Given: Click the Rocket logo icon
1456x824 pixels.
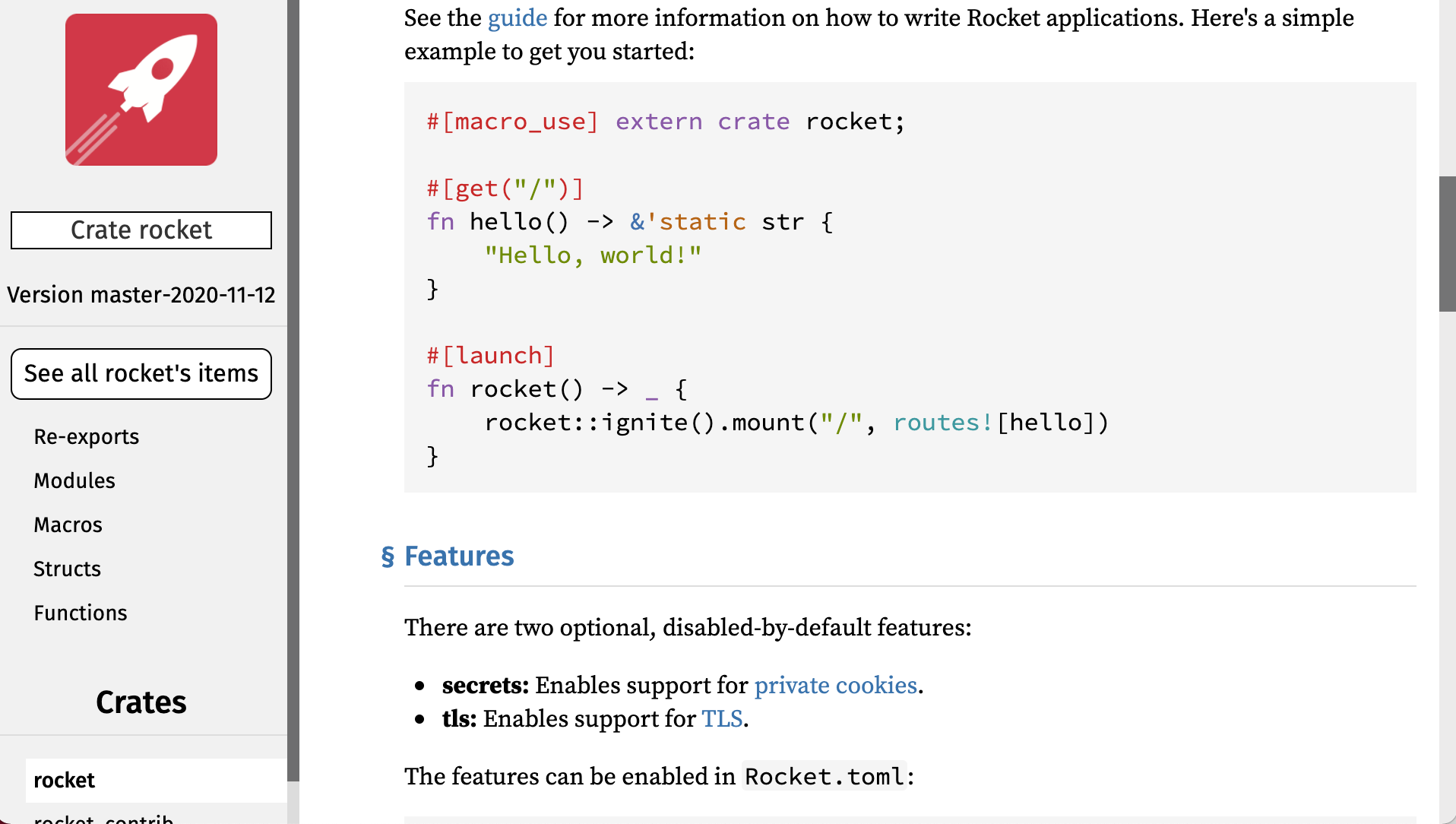Looking at the screenshot, I should click(x=141, y=88).
